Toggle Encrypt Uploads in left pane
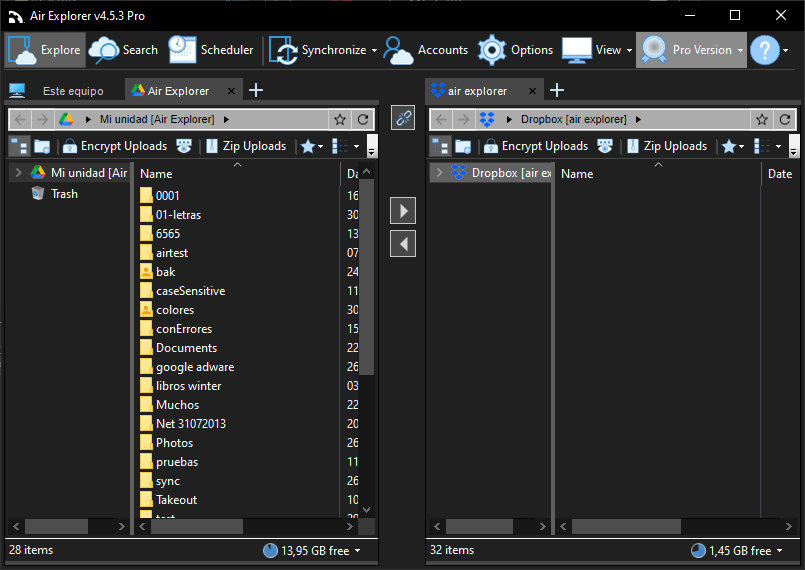The width and height of the screenshot is (805, 570). [x=115, y=146]
